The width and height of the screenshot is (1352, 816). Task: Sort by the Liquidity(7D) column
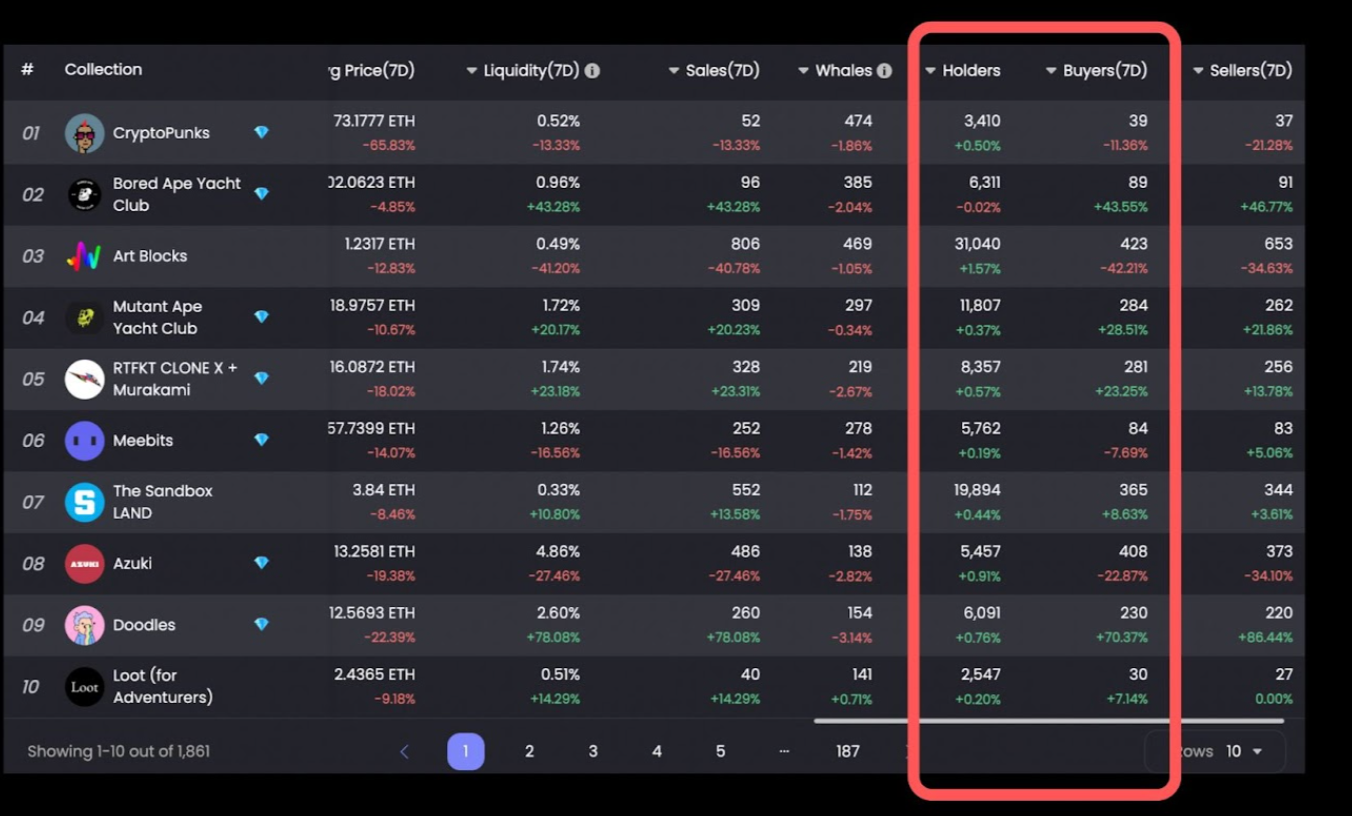coord(523,70)
